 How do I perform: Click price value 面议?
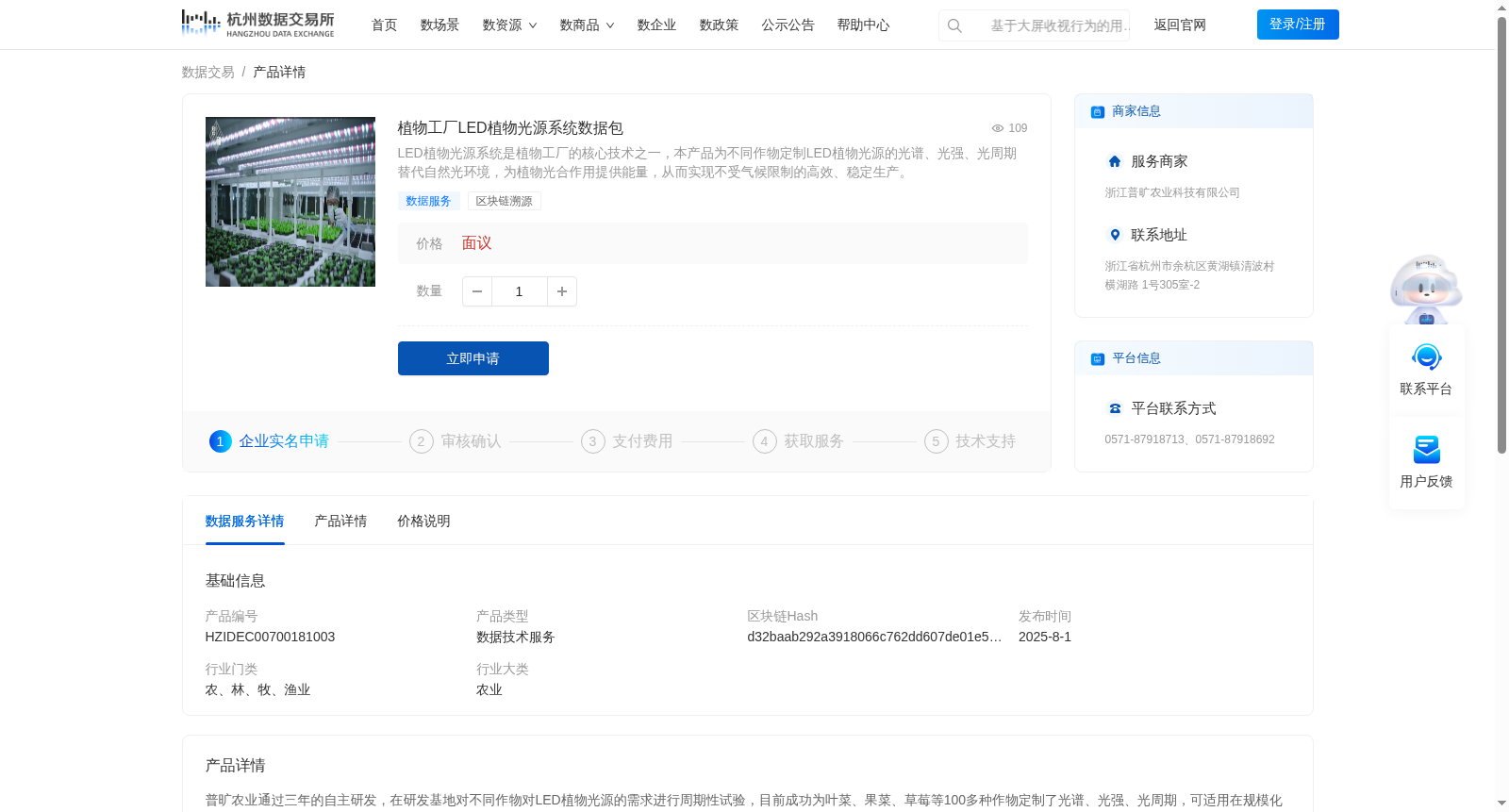pos(476,243)
